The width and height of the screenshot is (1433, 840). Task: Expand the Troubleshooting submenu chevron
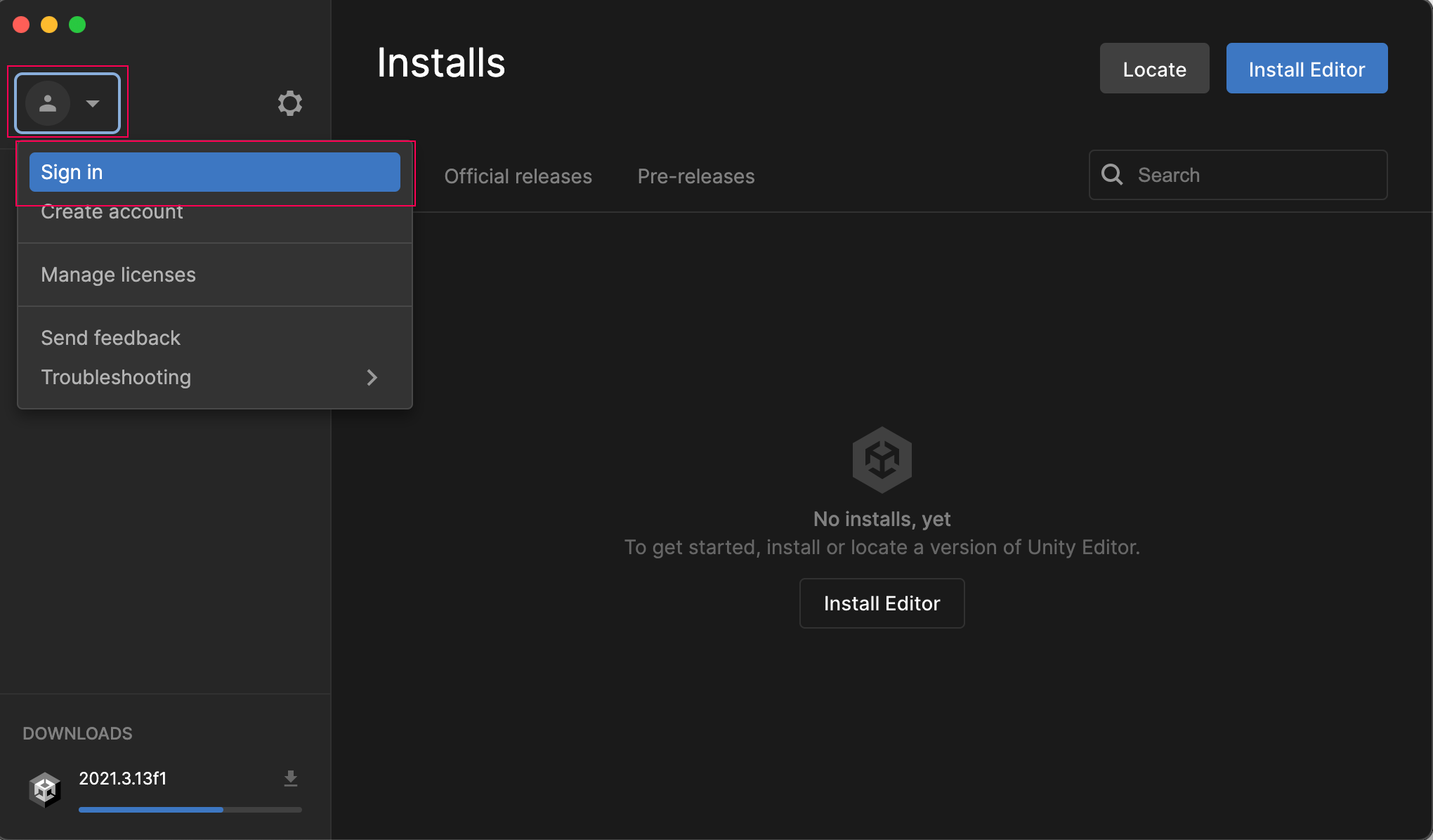pyautogui.click(x=372, y=377)
